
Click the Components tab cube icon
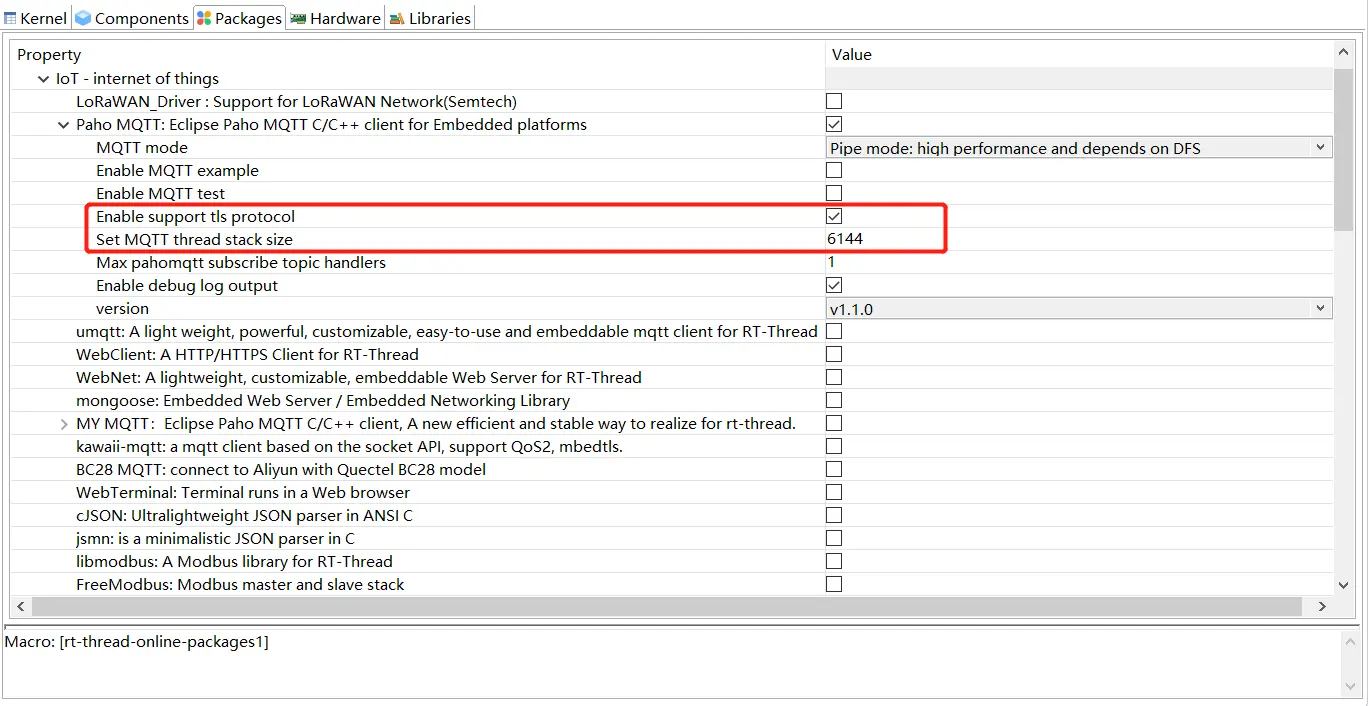coord(83,18)
